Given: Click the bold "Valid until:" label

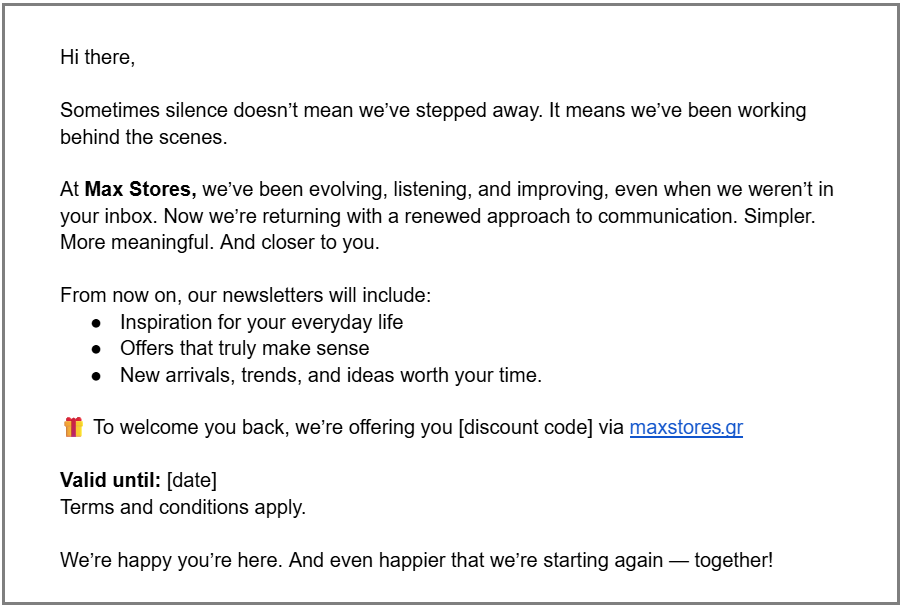Looking at the screenshot, I should (110, 481).
